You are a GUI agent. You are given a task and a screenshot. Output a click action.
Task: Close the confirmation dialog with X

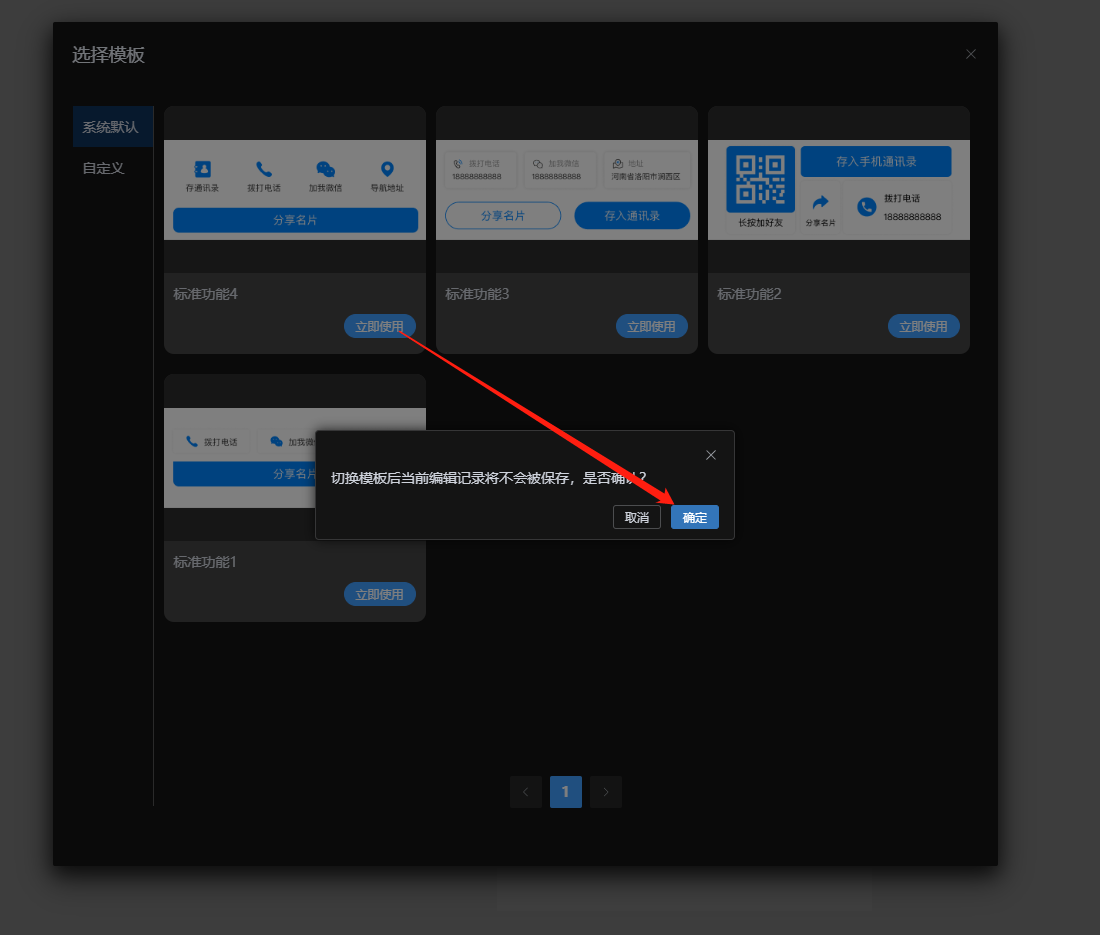pyautogui.click(x=711, y=455)
